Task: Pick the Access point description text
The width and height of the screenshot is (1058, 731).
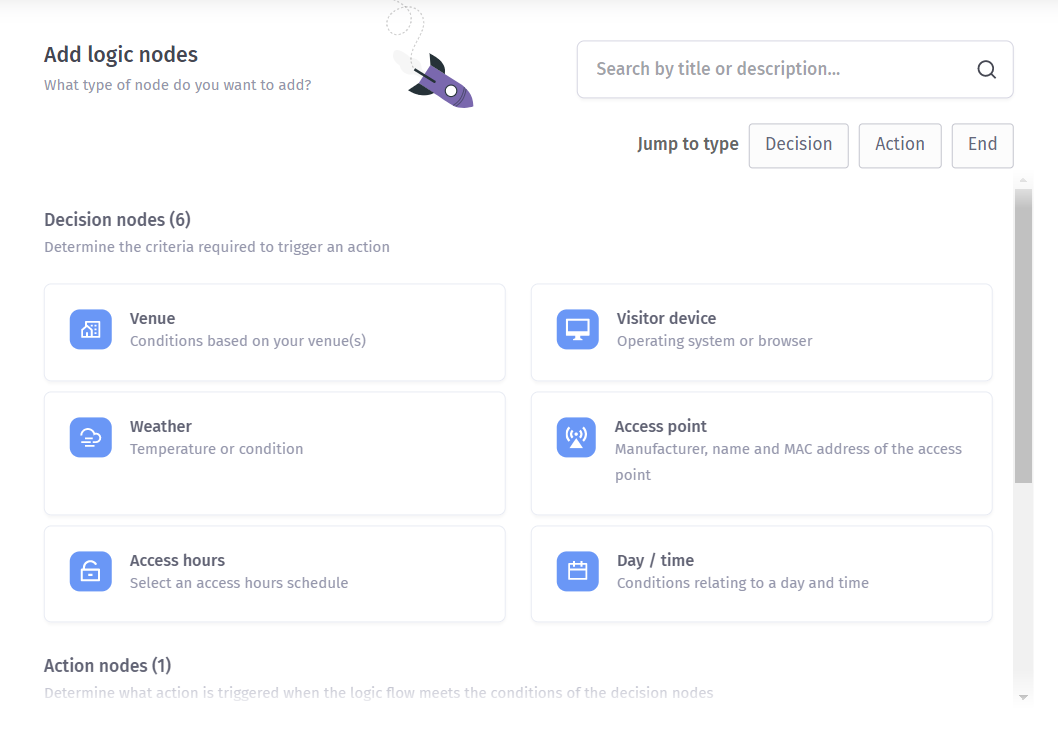Action: 788,450
